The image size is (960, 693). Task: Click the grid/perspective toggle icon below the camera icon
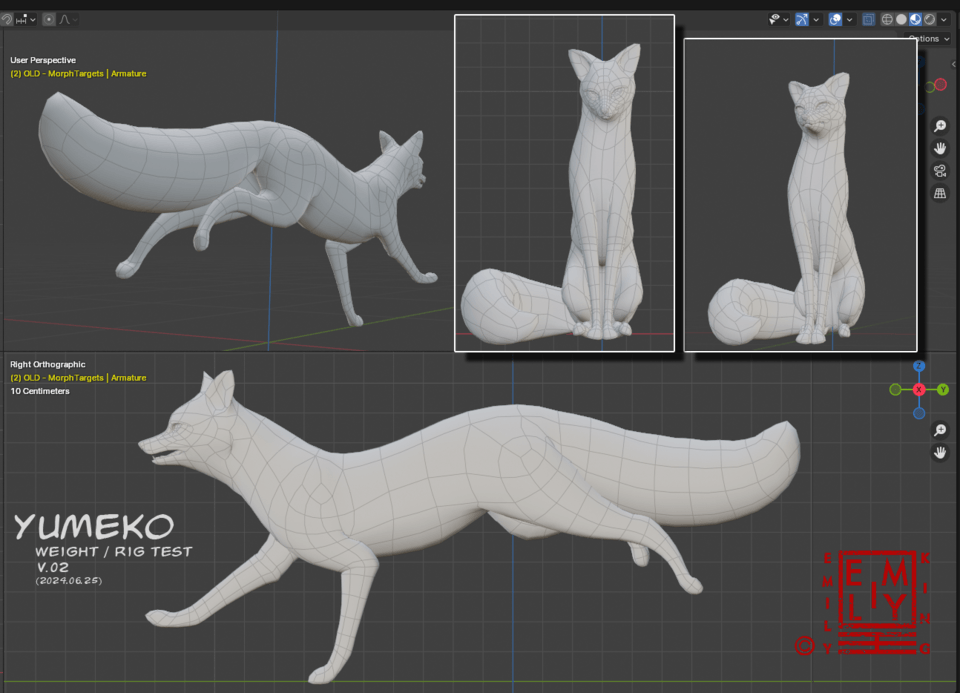point(938,192)
